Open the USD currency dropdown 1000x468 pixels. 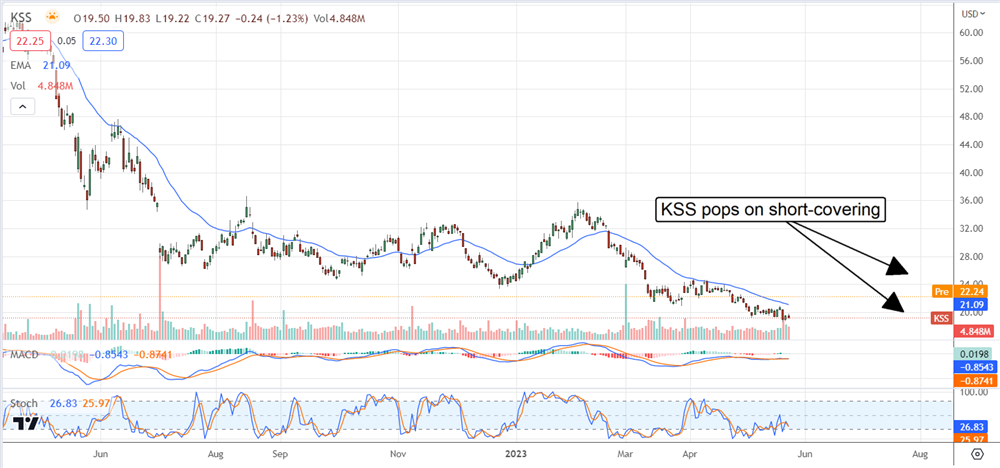(970, 14)
